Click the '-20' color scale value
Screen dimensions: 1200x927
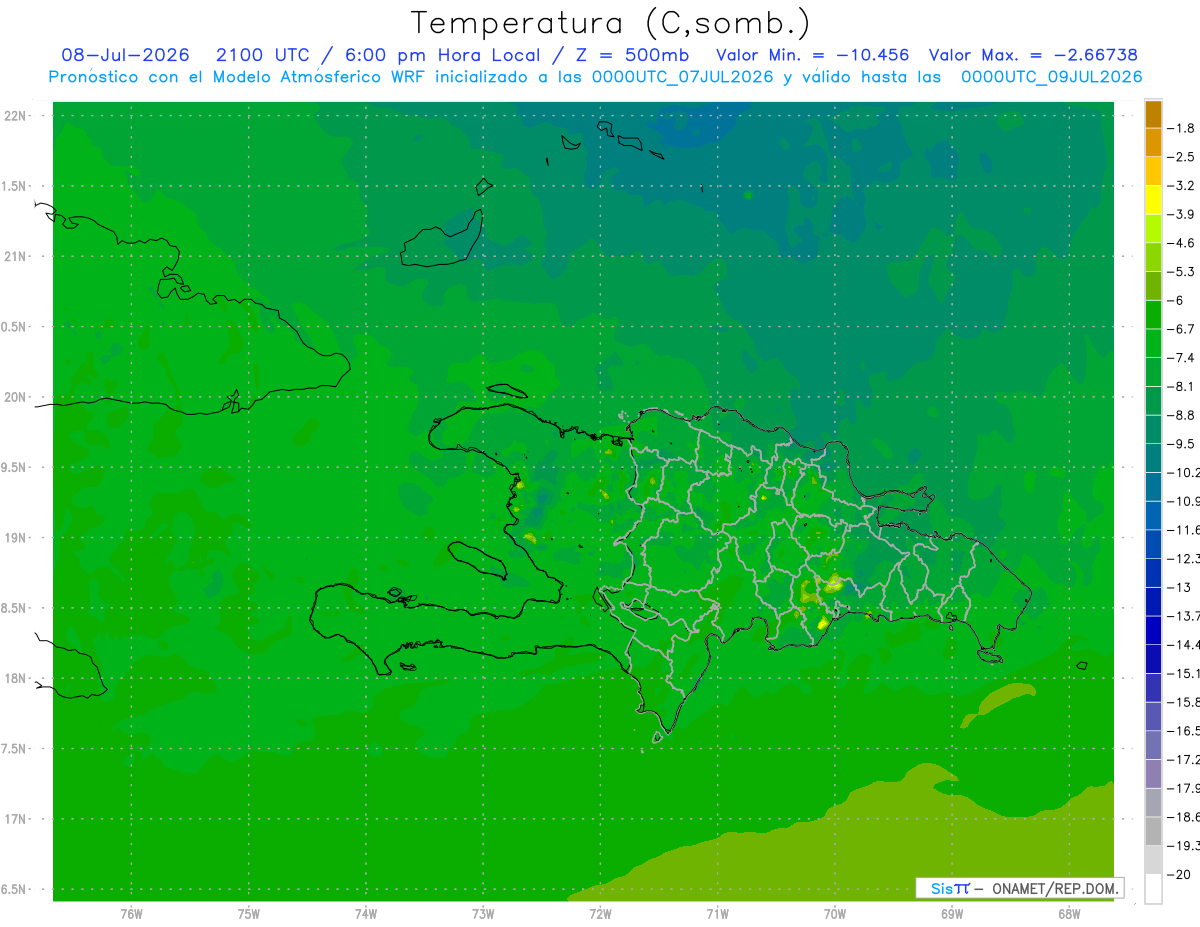(1177, 875)
